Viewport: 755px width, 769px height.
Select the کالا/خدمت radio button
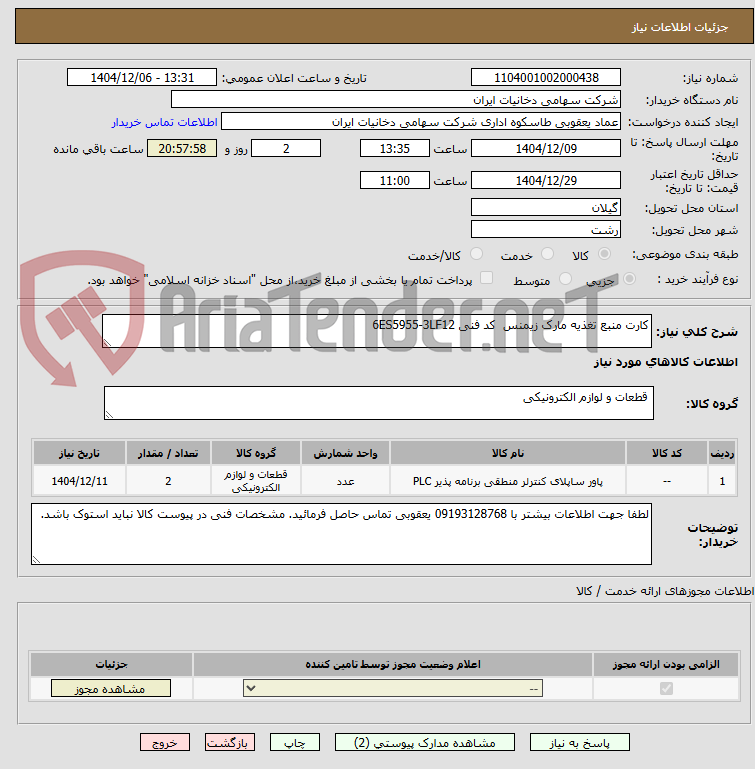click(476, 254)
